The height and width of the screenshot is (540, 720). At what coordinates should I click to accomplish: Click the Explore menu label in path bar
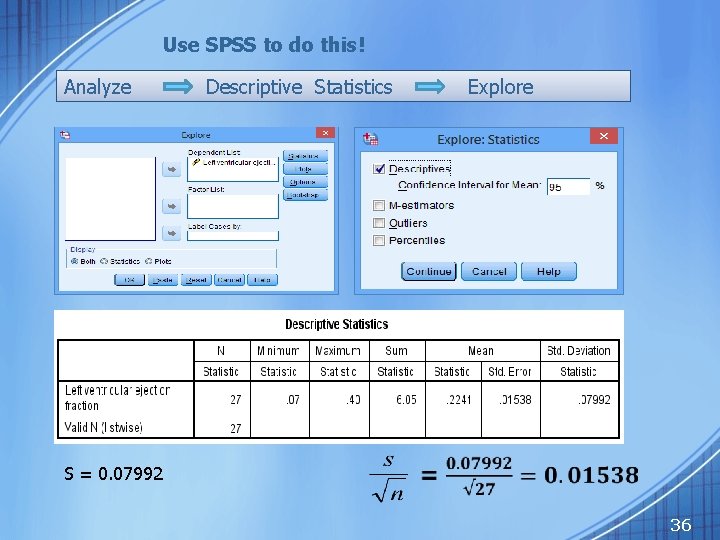pyautogui.click(x=501, y=87)
